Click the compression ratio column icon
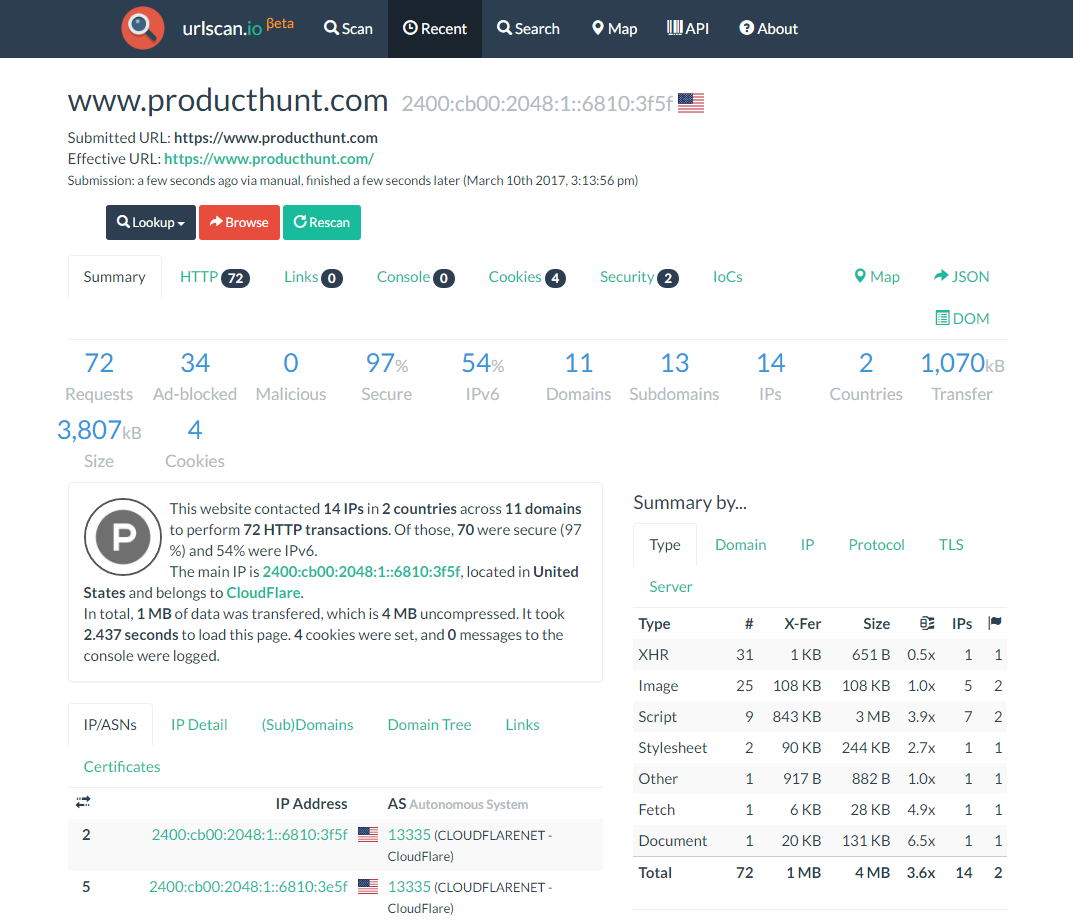This screenshot has width=1073, height=920. click(927, 623)
